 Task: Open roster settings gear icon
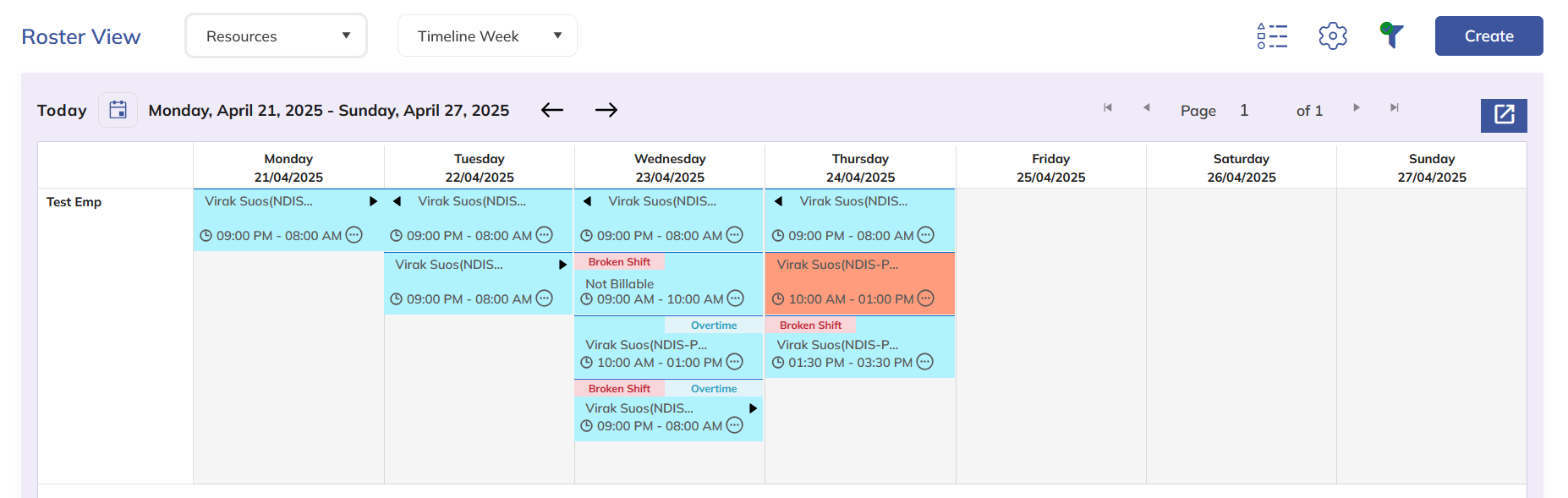point(1333,36)
